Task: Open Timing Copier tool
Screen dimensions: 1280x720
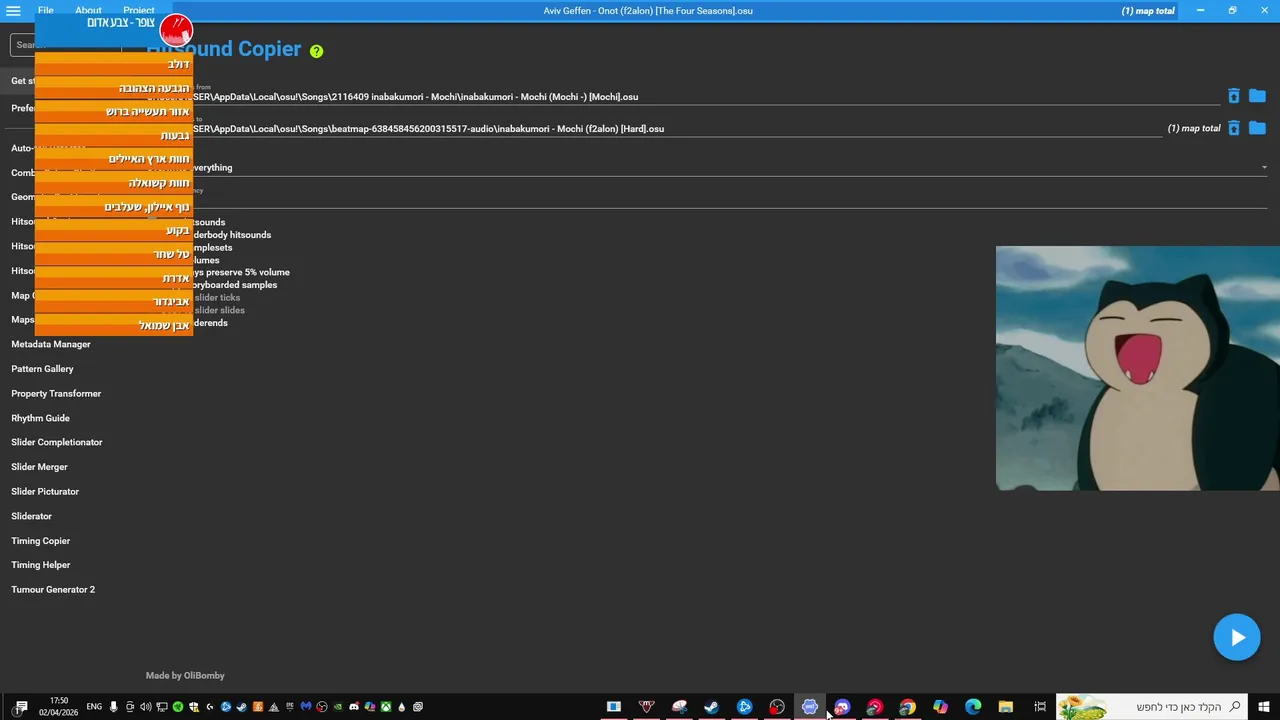Action: [x=41, y=541]
